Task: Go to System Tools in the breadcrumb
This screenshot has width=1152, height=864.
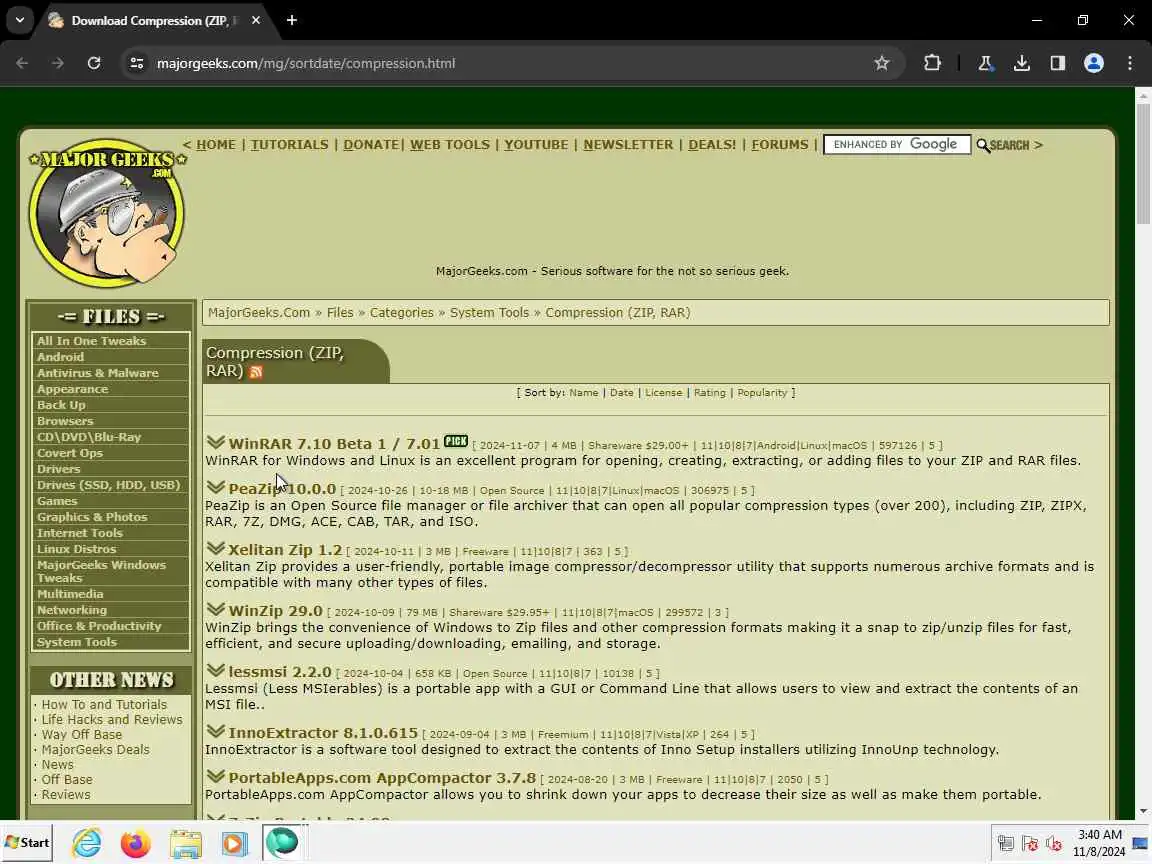Action: (x=489, y=313)
